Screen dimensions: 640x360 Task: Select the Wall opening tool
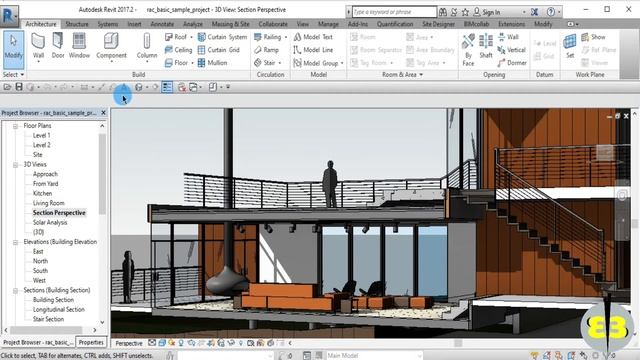coord(508,37)
